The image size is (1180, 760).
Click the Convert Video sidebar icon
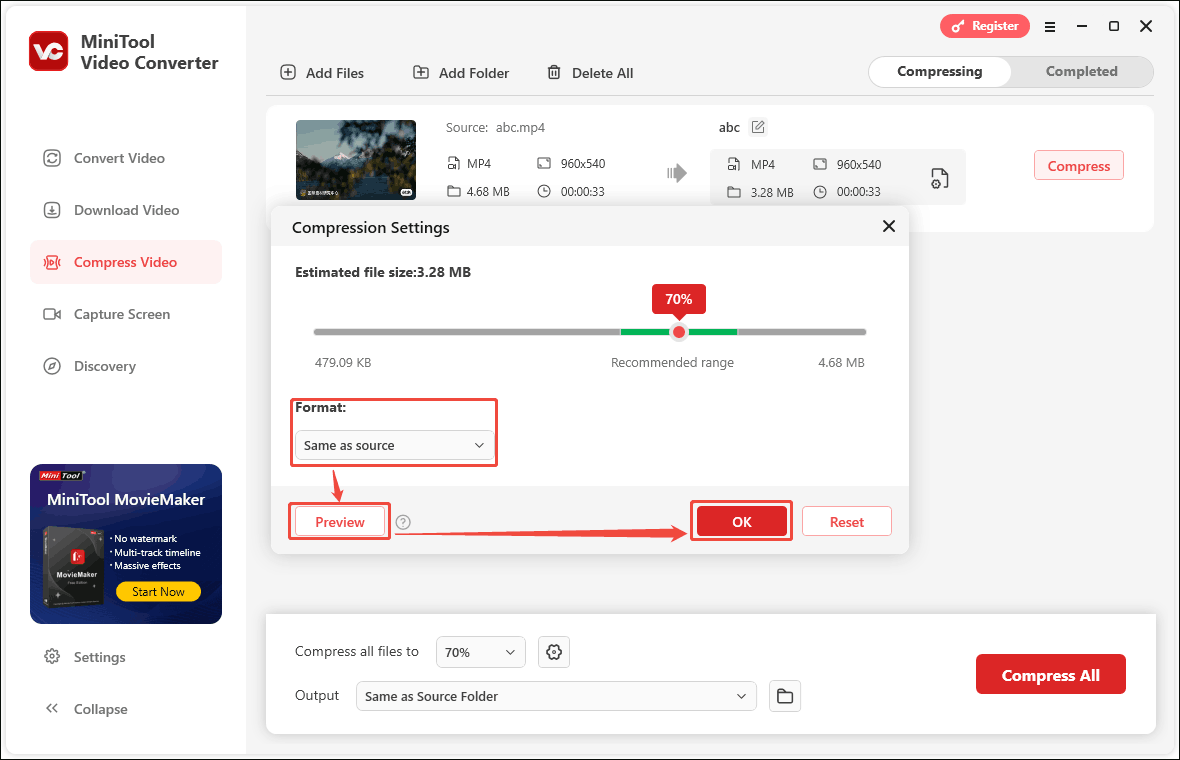pos(52,158)
